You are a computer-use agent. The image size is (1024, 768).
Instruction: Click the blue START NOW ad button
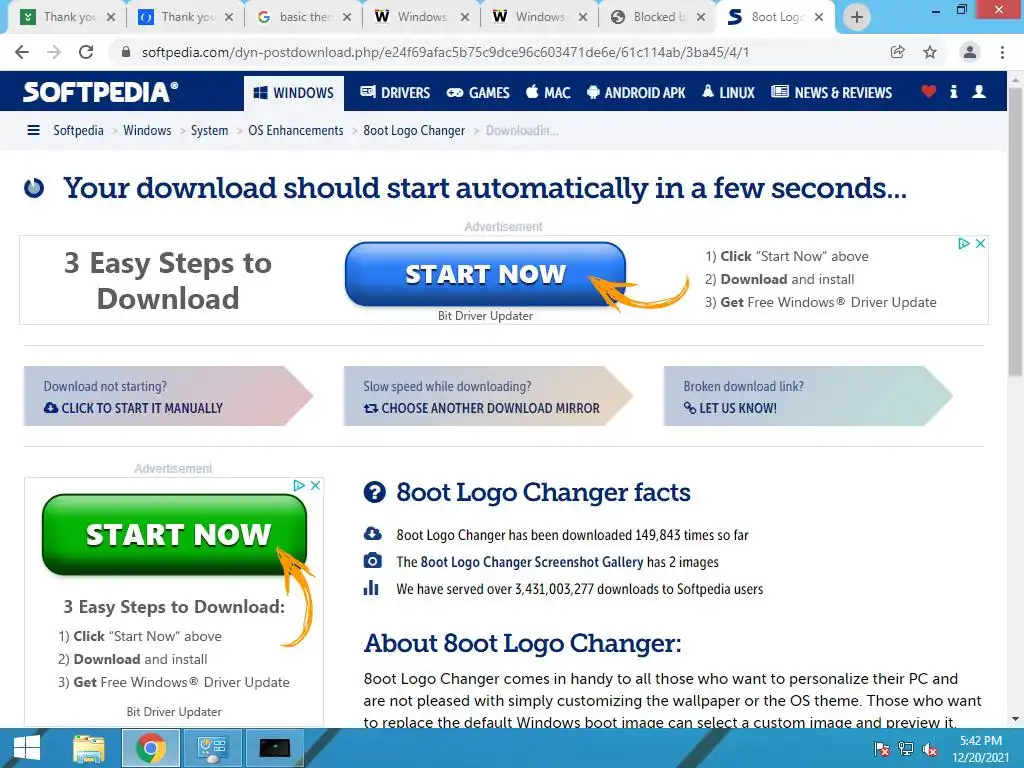pyautogui.click(x=485, y=274)
